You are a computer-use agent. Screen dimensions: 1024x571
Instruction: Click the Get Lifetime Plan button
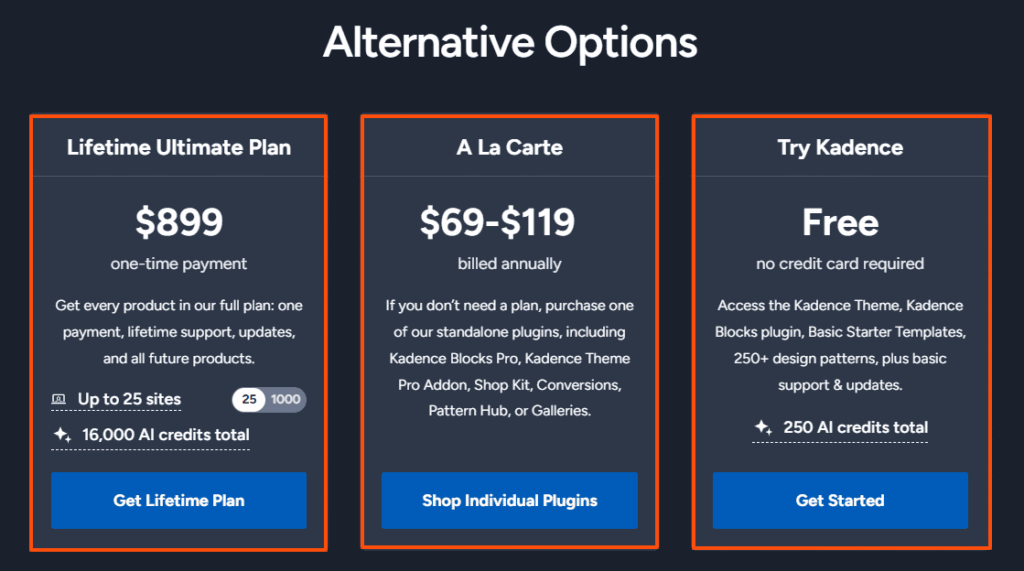179,500
